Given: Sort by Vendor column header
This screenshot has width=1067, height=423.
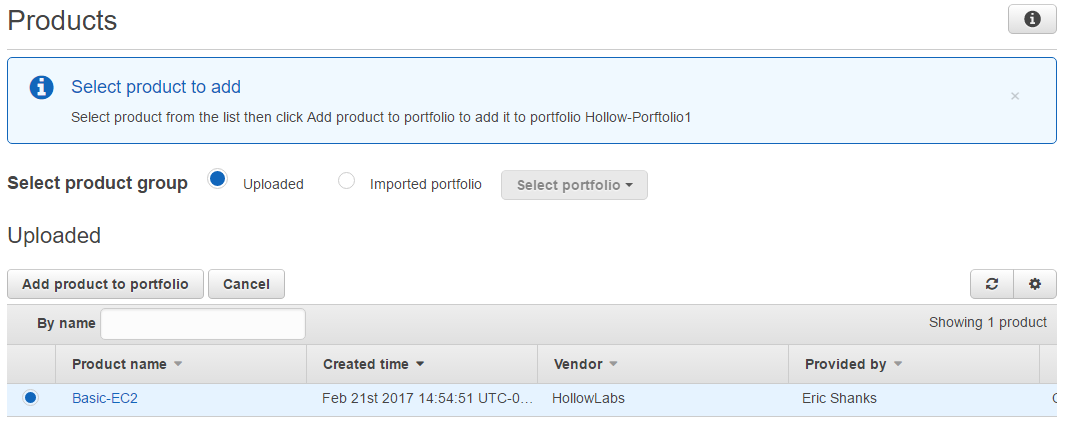Looking at the screenshot, I should point(585,364).
